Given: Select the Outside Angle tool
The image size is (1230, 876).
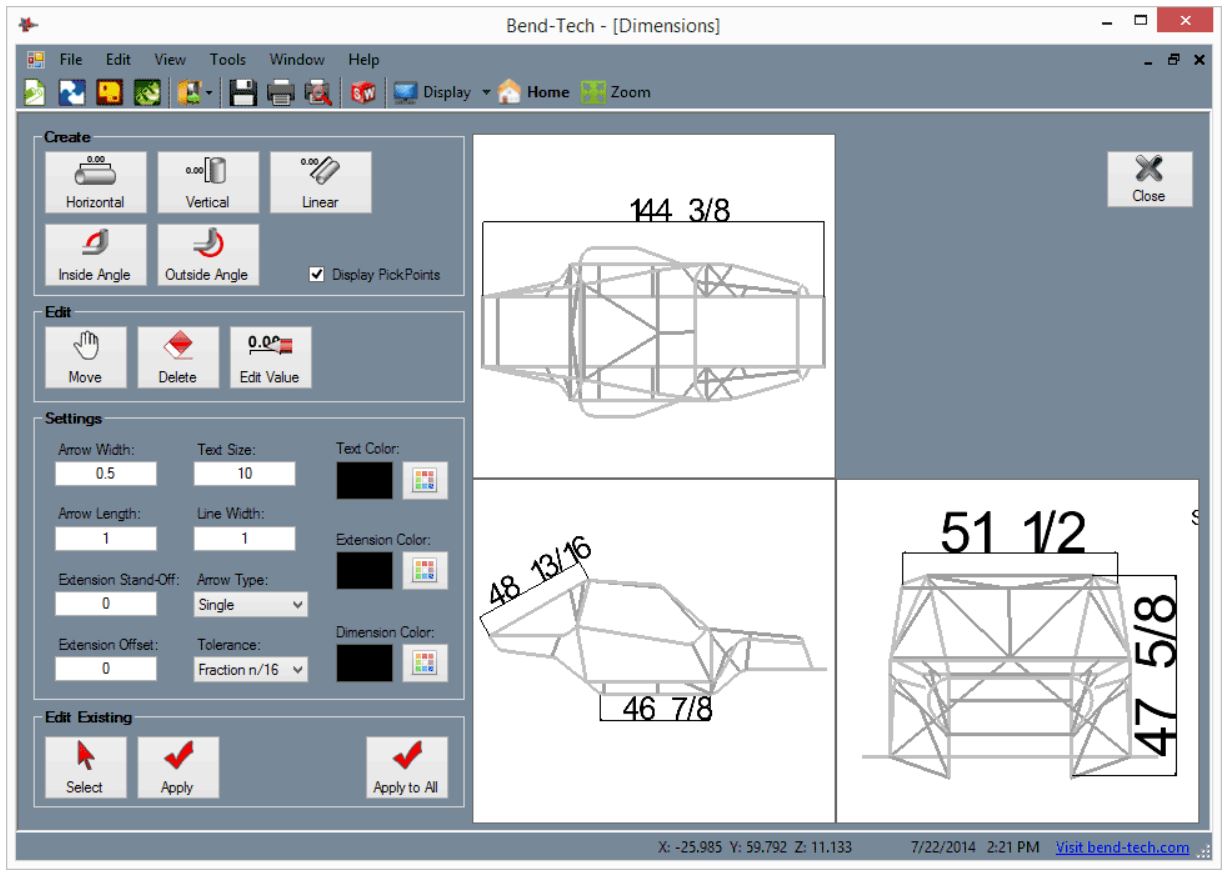Looking at the screenshot, I should [x=207, y=255].
